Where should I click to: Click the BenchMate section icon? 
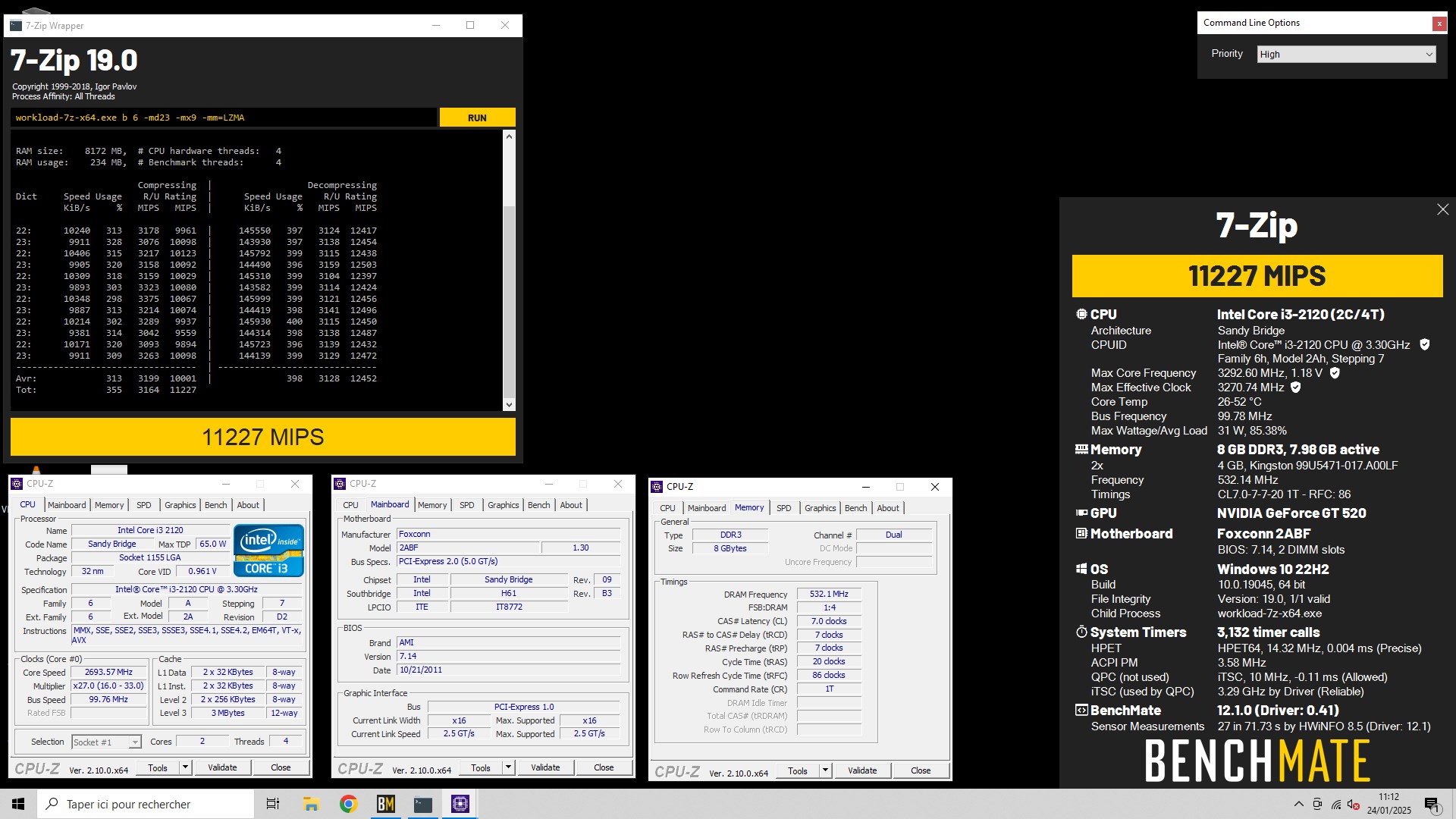[1081, 710]
